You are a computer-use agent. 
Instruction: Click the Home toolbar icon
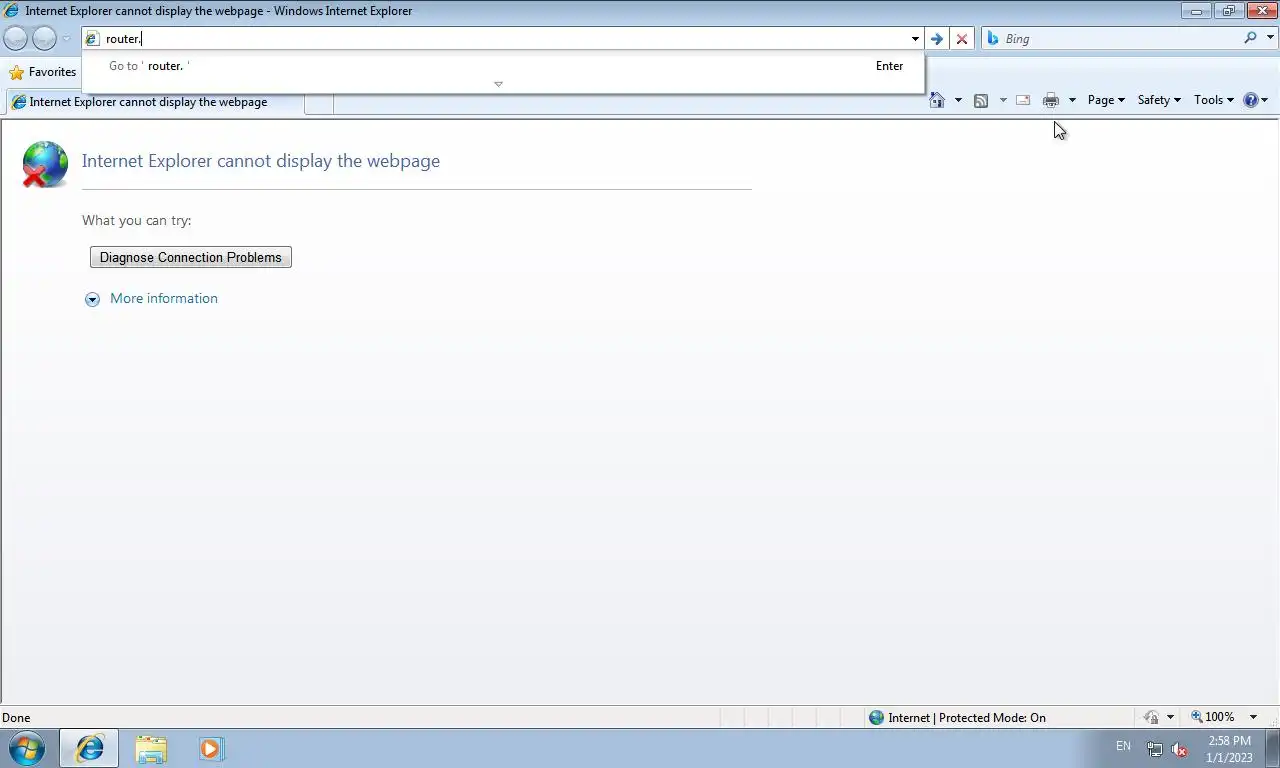coord(937,100)
